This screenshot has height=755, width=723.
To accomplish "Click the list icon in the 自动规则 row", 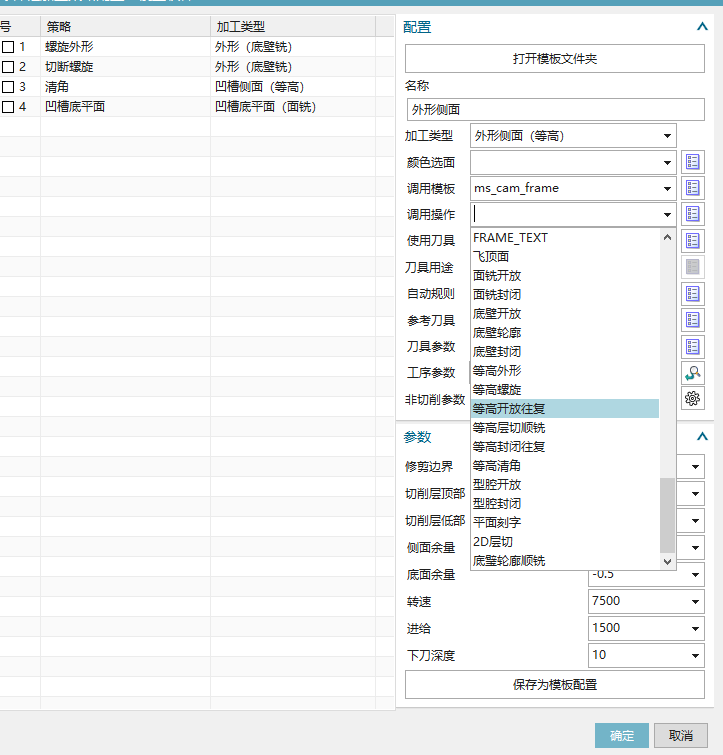I will 693,293.
